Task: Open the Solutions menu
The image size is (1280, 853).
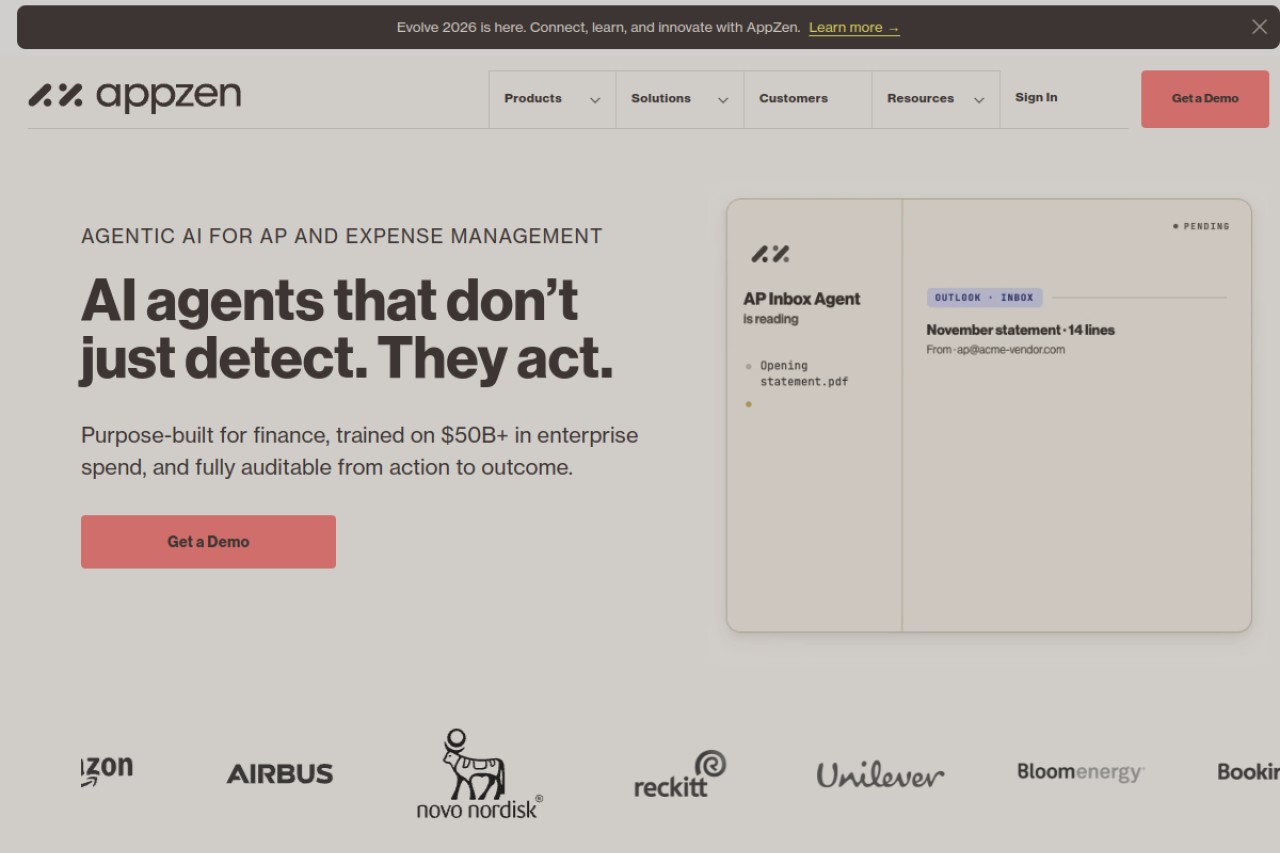Action: click(x=680, y=99)
